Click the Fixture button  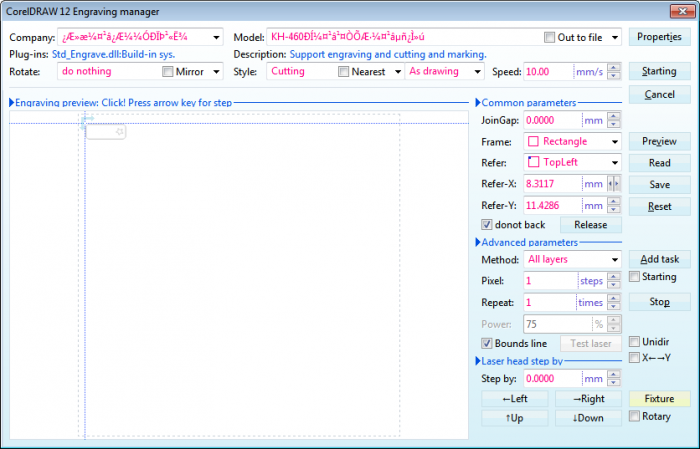(659, 399)
